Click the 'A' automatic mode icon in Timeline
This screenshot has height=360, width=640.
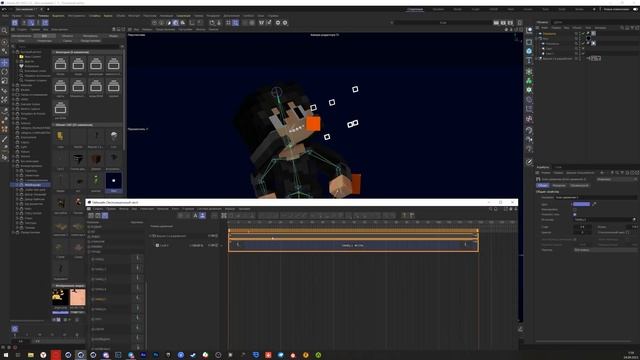point(195,216)
